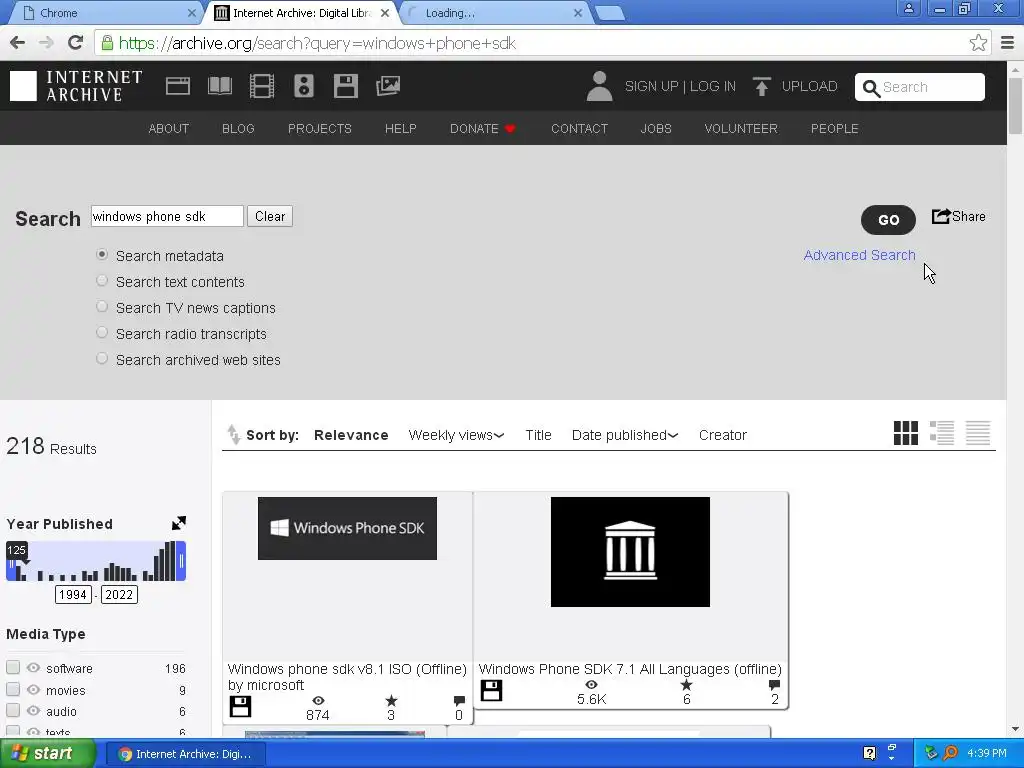Click the floppy icon on SDK 7.1 card
The width and height of the screenshot is (1024, 768).
tap(491, 690)
